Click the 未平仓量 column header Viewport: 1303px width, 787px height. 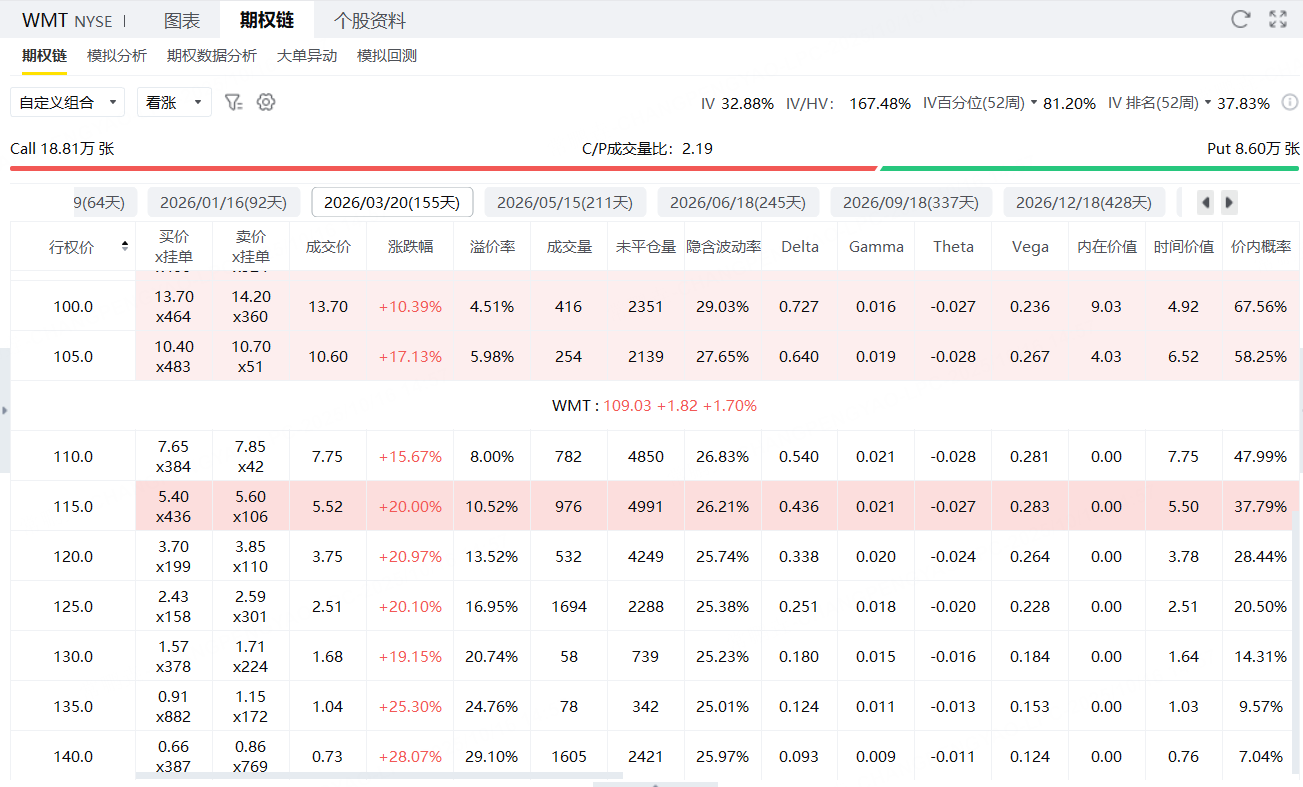[646, 246]
